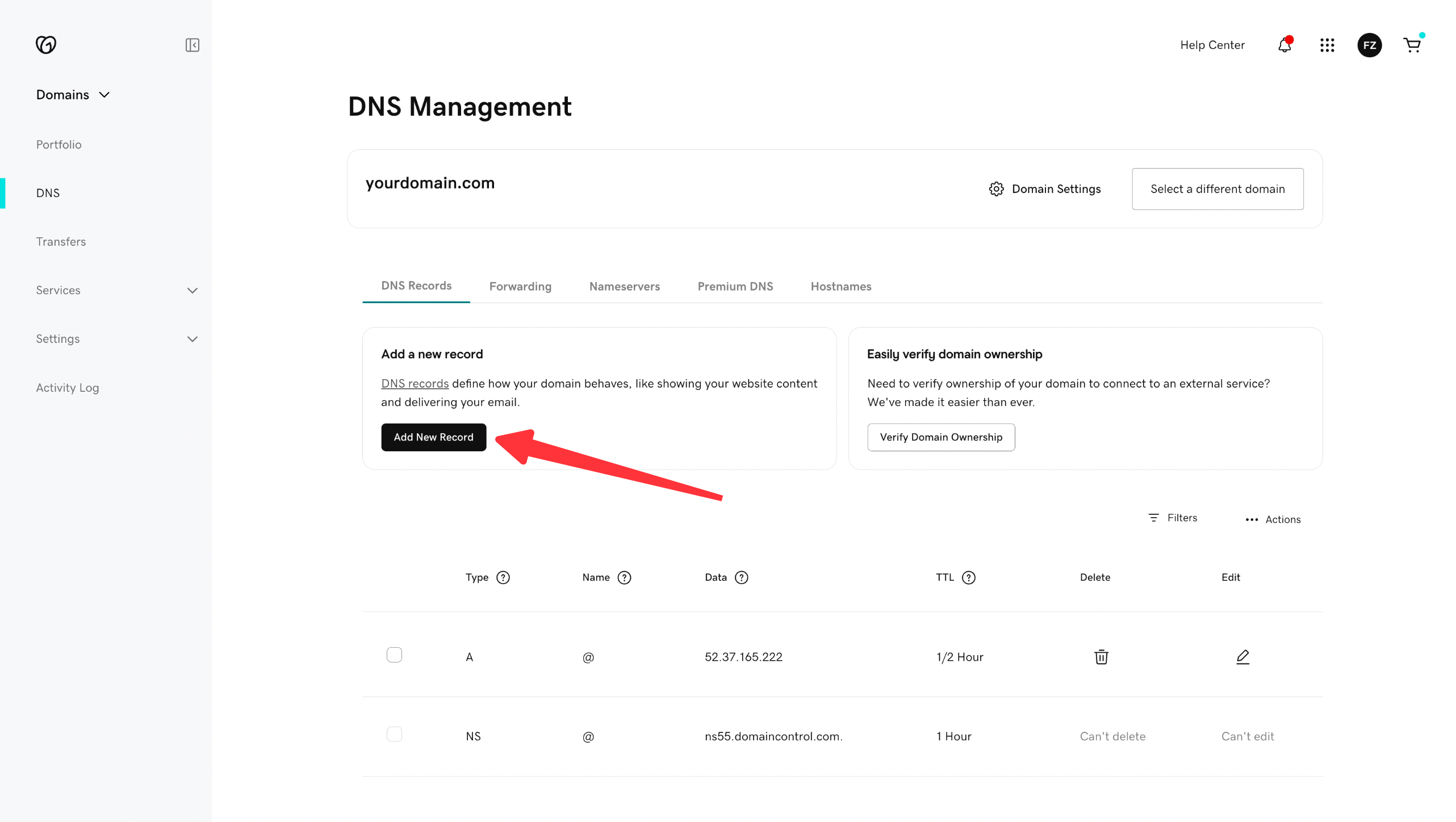
Task: Click the GoDaddy logo icon
Action: click(x=46, y=44)
